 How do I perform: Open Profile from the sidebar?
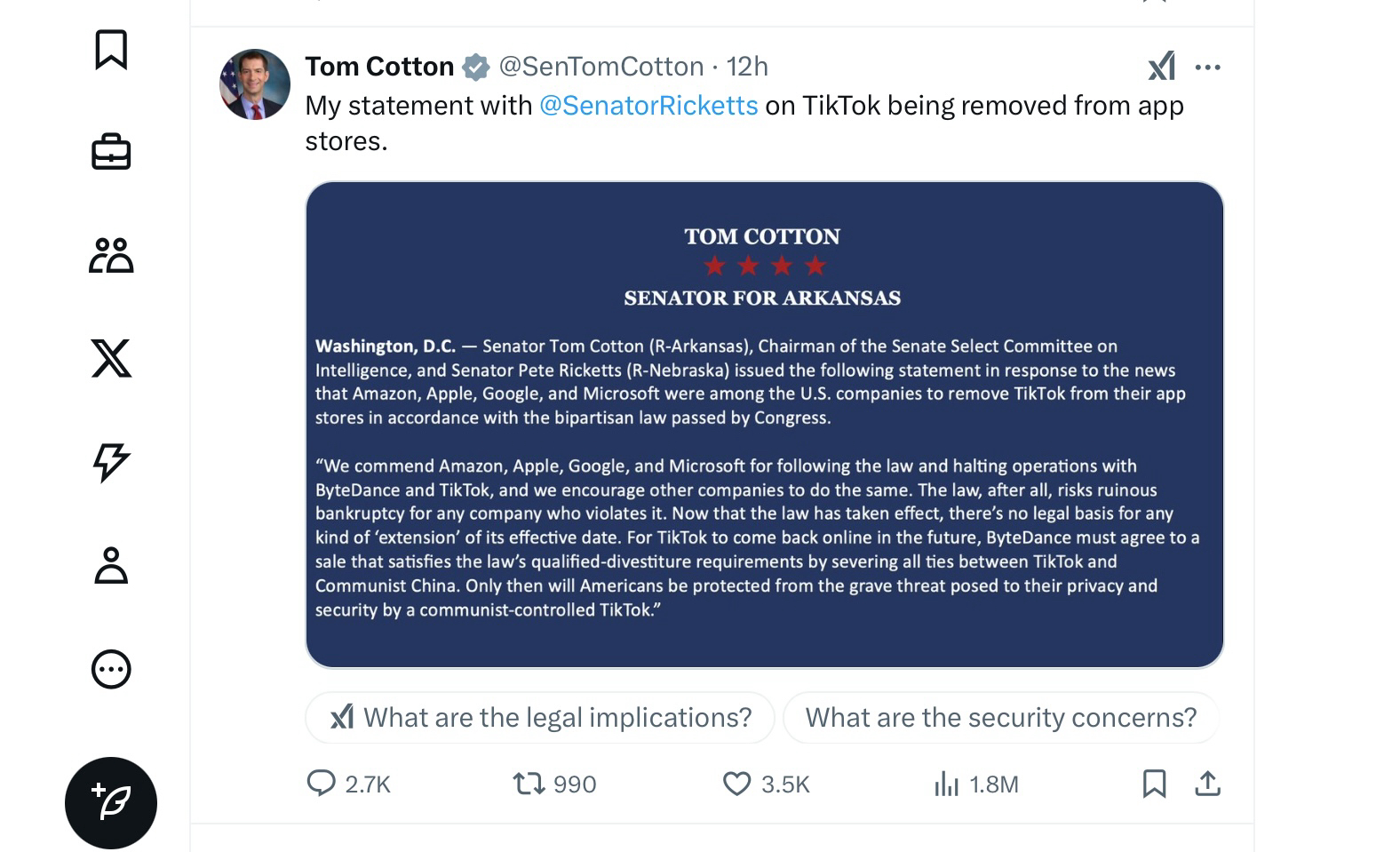click(x=111, y=565)
